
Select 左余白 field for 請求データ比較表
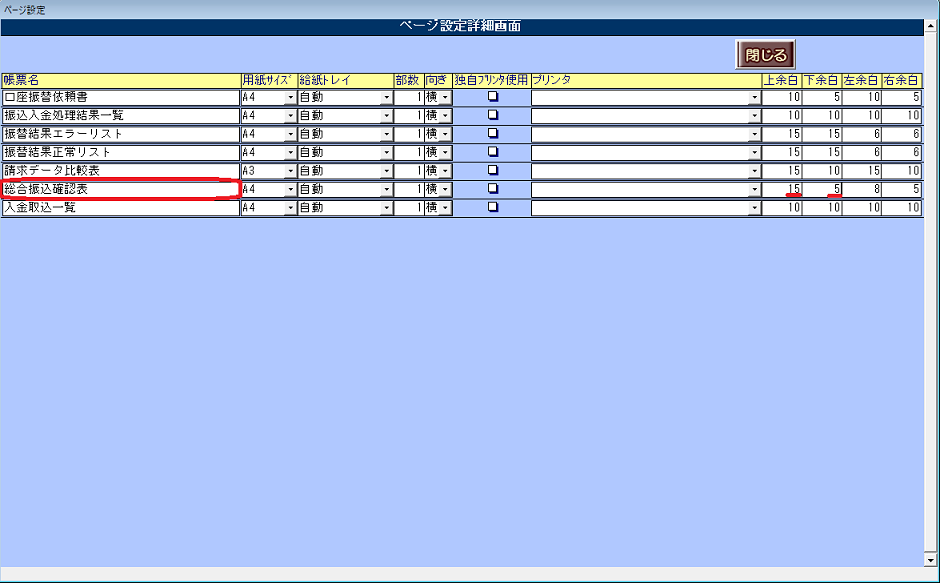(x=861, y=171)
